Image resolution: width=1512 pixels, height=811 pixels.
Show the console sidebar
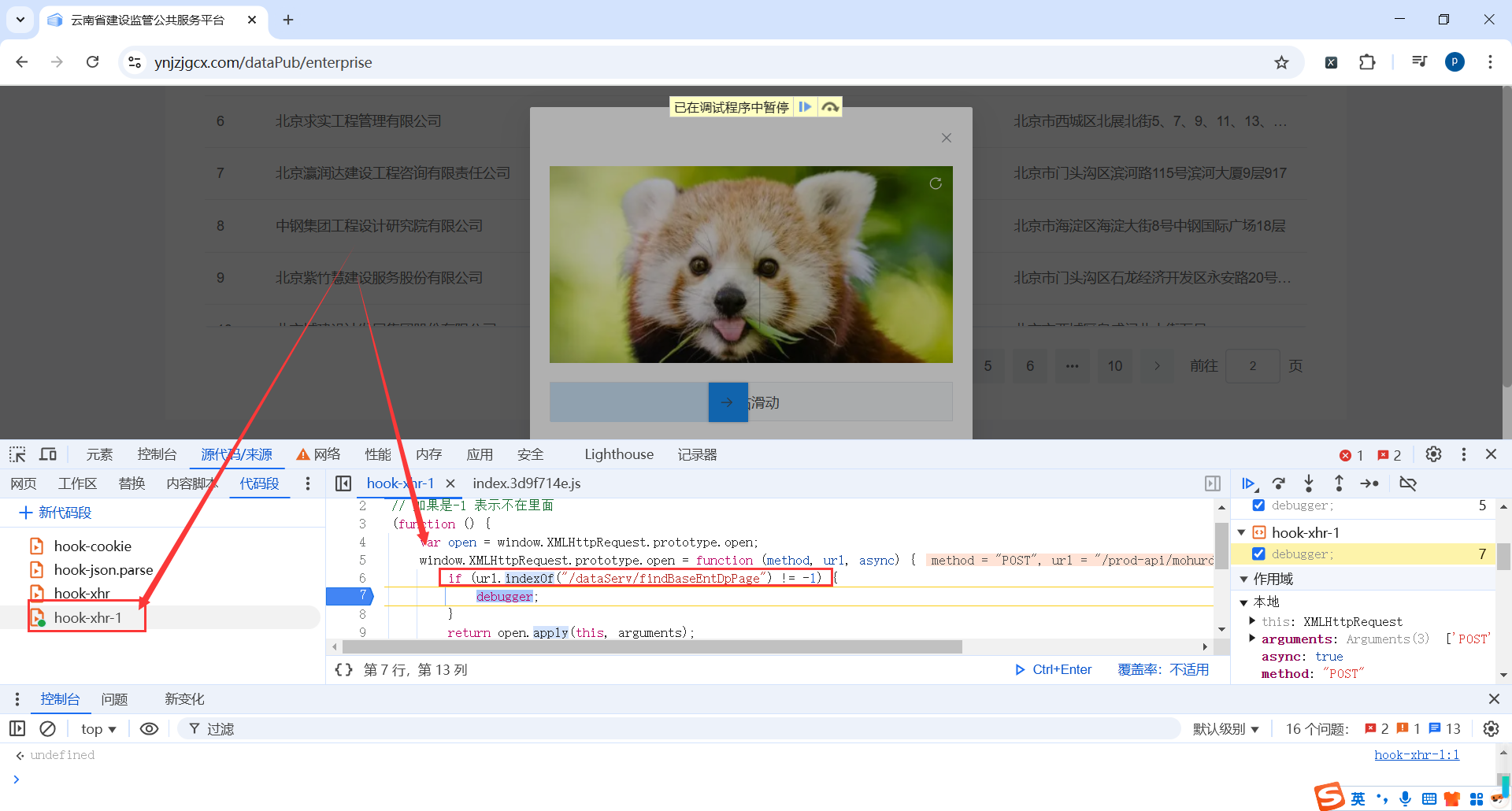click(x=17, y=729)
